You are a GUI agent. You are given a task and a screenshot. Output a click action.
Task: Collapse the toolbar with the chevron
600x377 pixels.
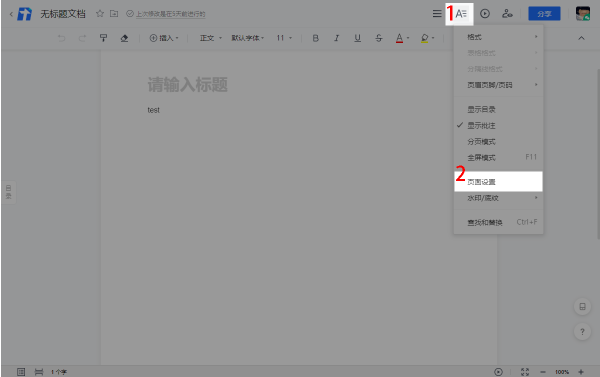click(581, 38)
